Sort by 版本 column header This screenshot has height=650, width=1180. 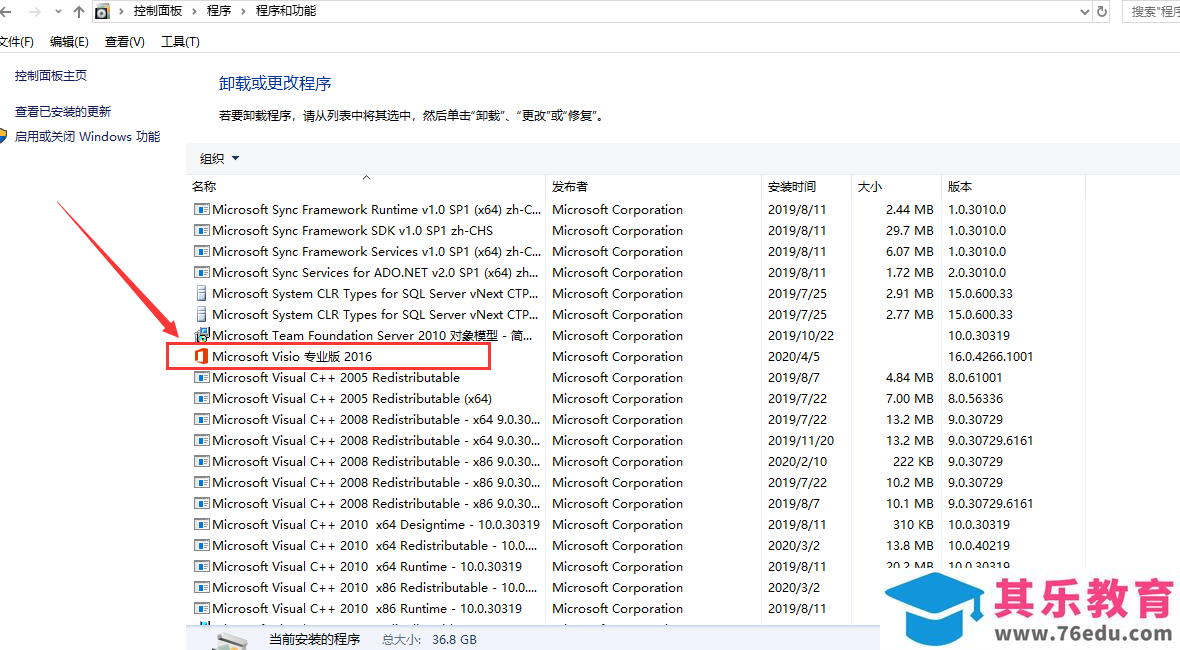tap(960, 187)
